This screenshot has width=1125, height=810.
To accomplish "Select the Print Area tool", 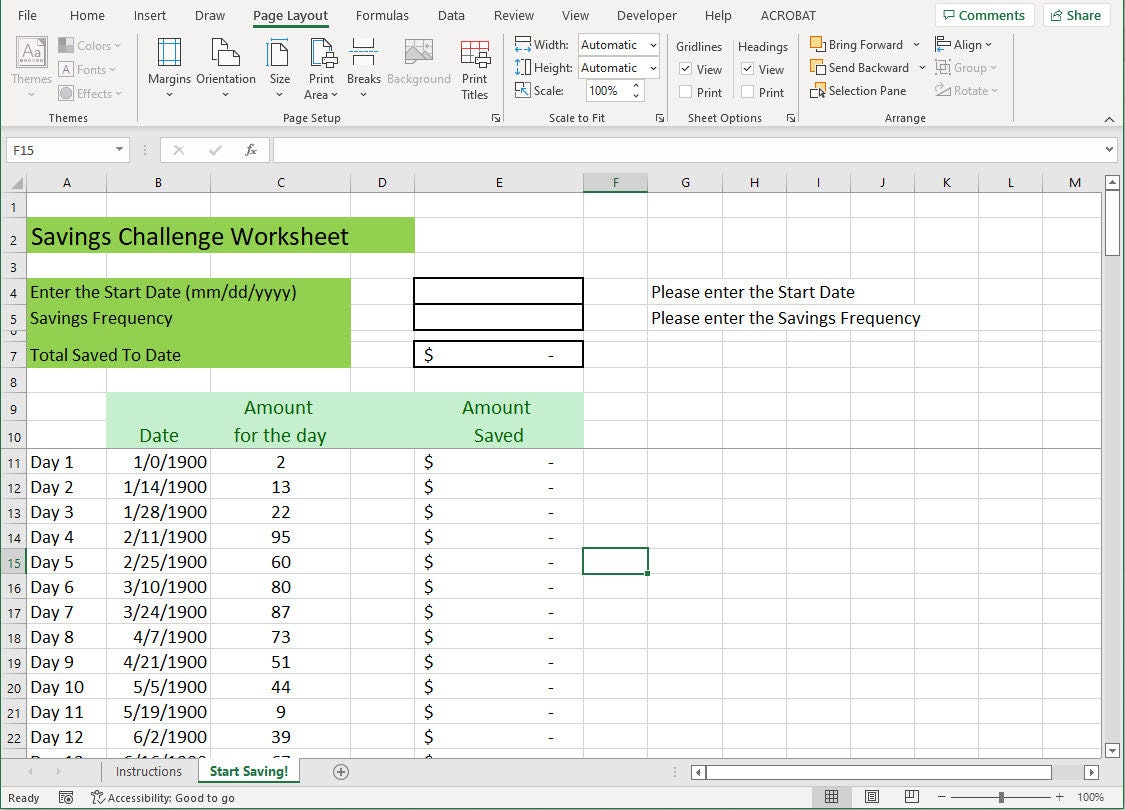I will (x=321, y=66).
